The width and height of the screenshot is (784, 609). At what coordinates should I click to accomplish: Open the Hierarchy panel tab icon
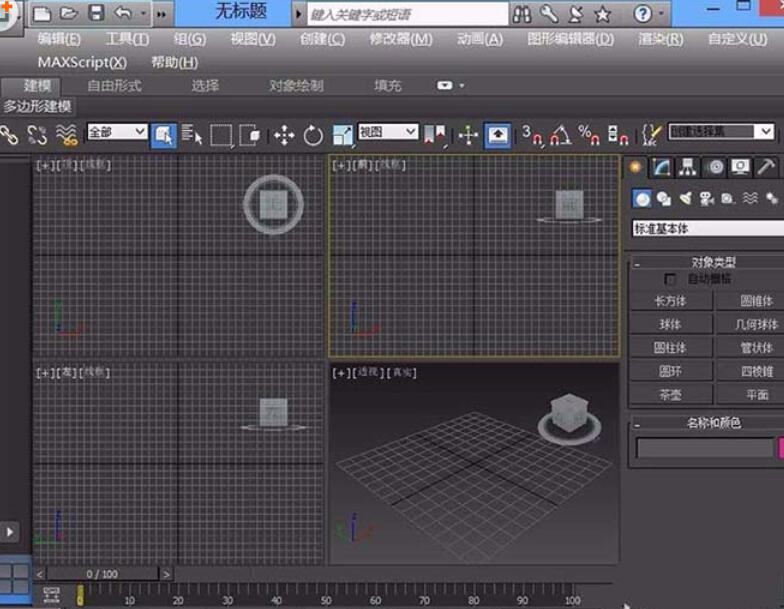pos(688,167)
